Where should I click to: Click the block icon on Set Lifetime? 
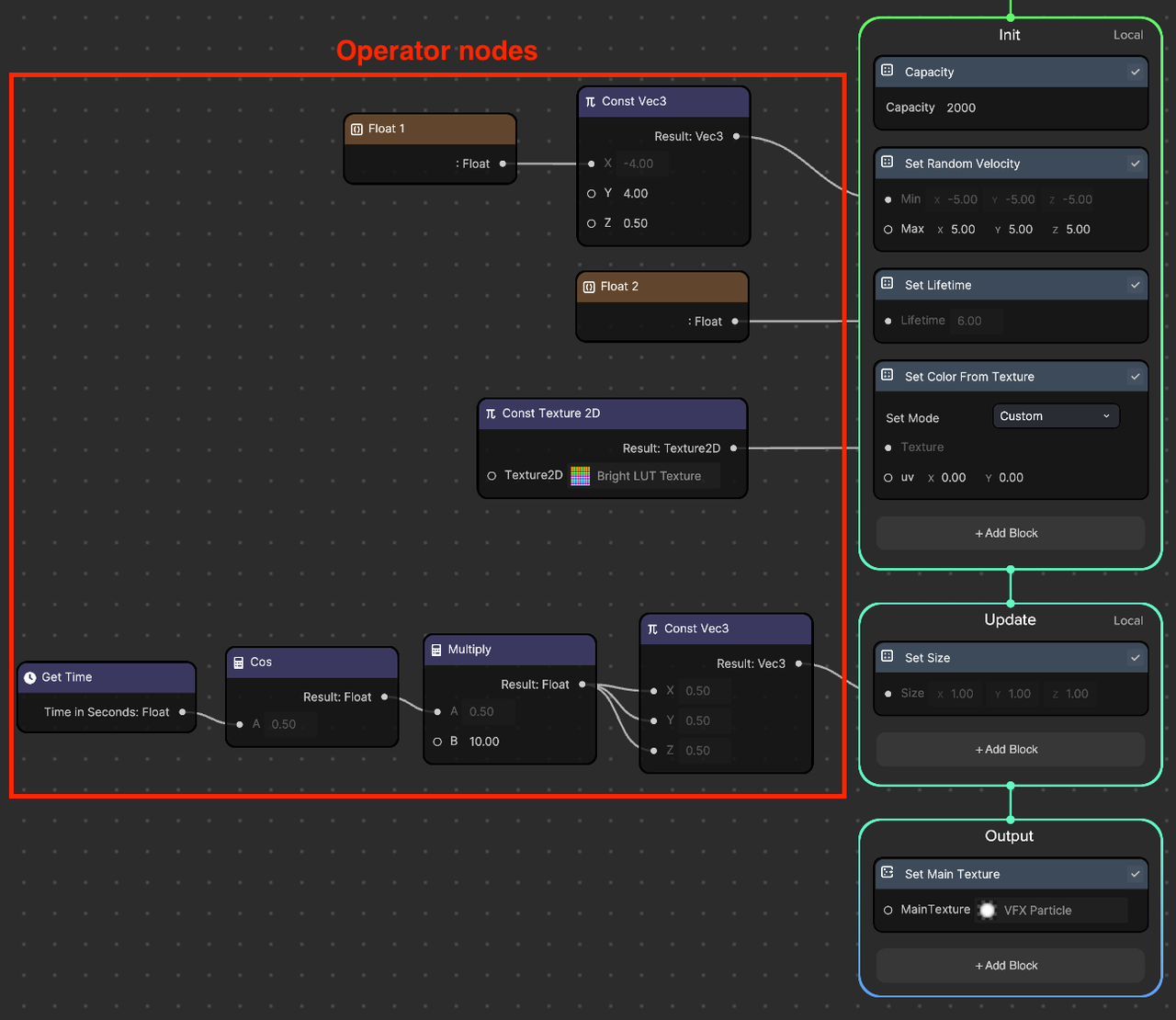click(x=886, y=285)
